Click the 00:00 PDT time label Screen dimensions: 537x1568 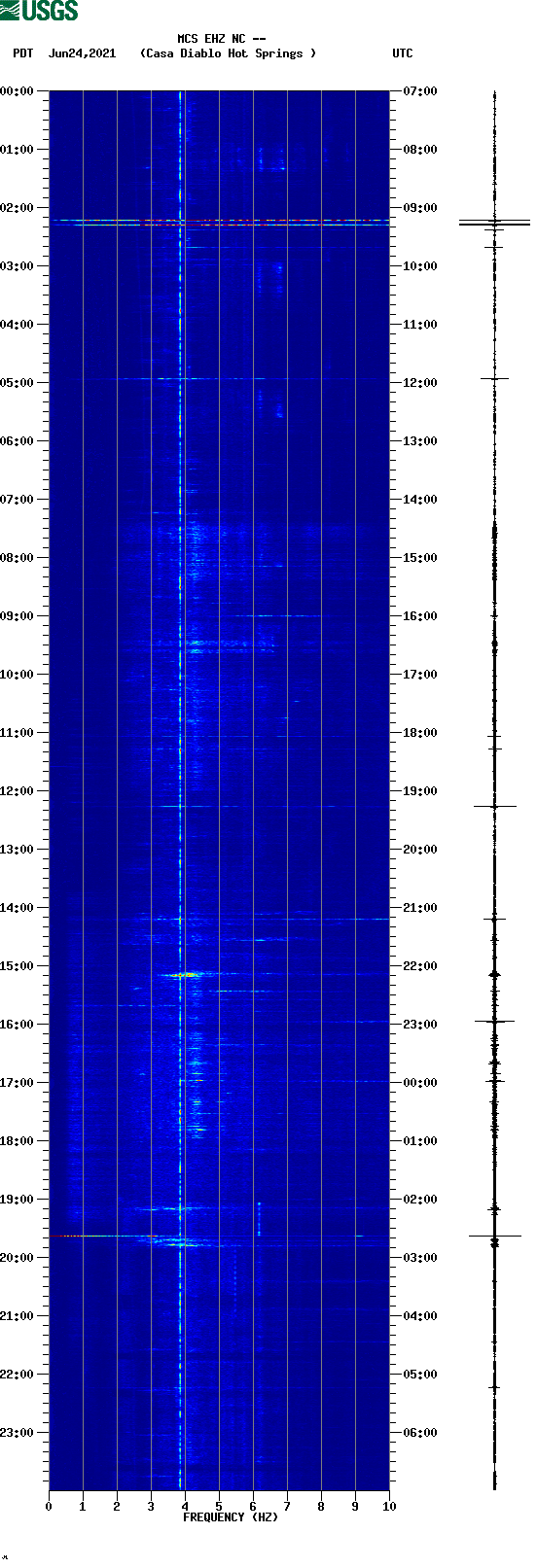click(x=18, y=91)
